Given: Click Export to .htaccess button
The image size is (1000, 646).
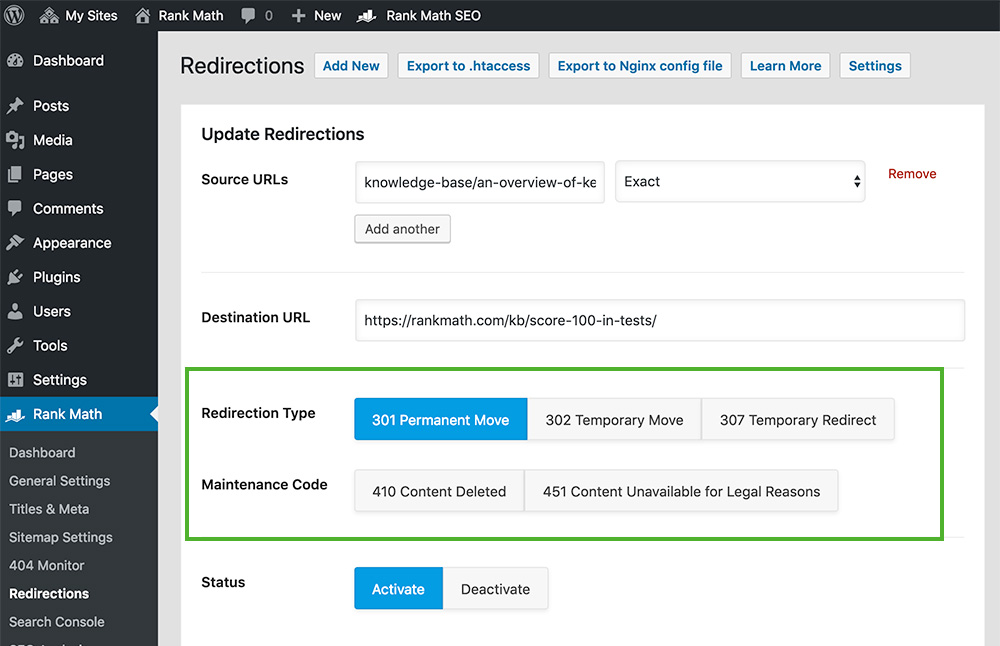Looking at the screenshot, I should (x=468, y=66).
